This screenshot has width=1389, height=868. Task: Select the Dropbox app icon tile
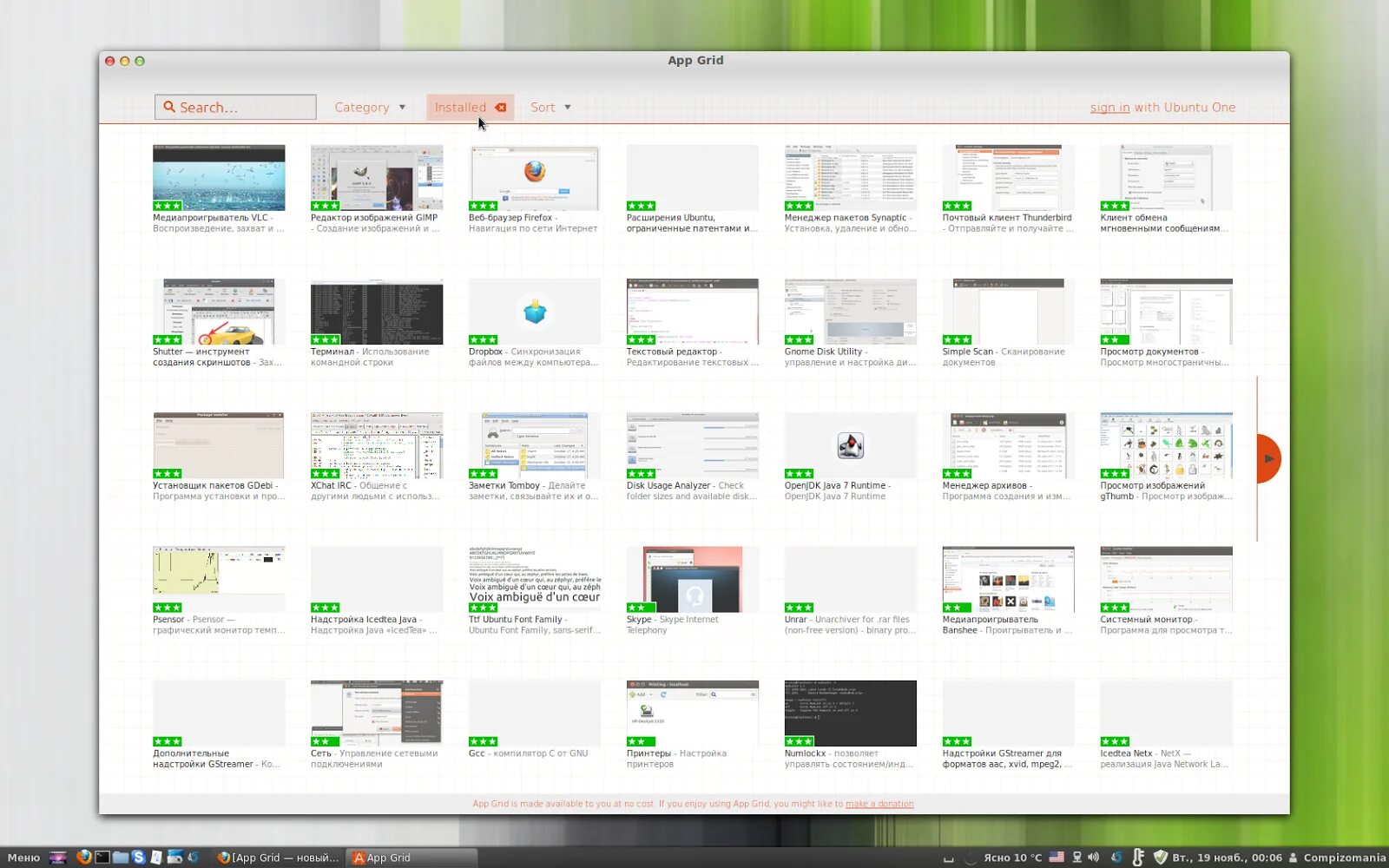[535, 312]
